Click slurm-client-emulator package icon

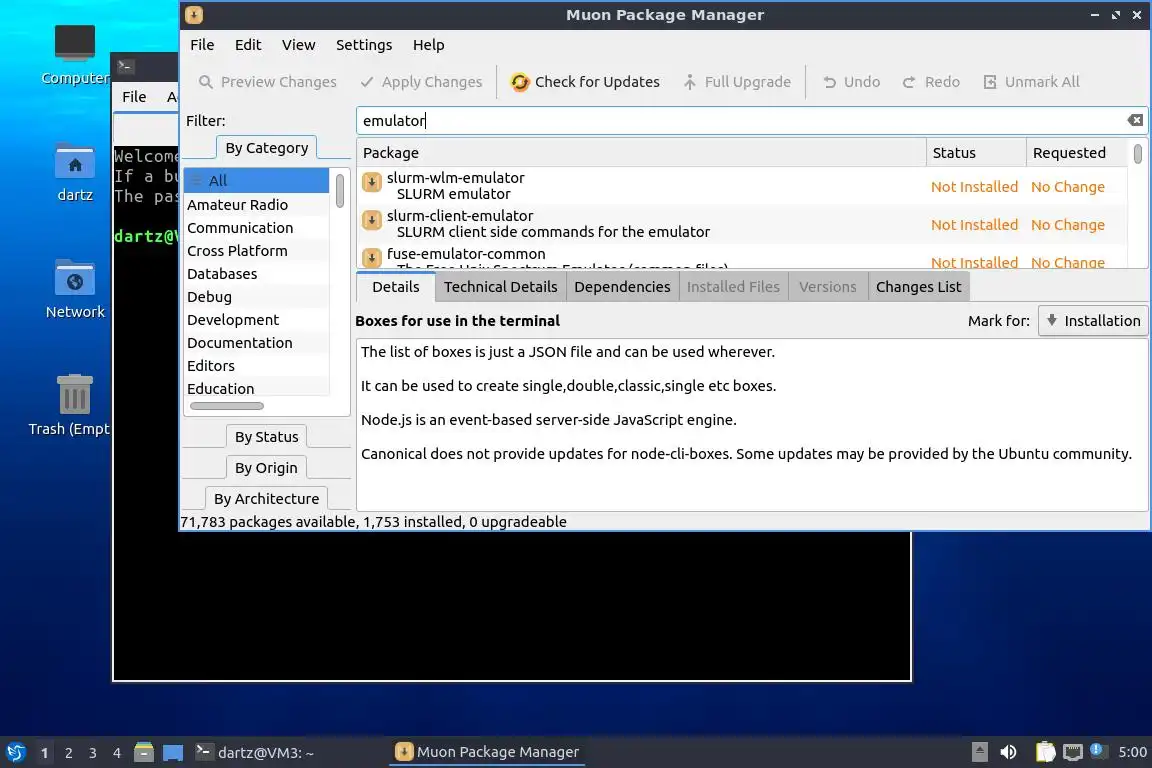click(x=372, y=220)
